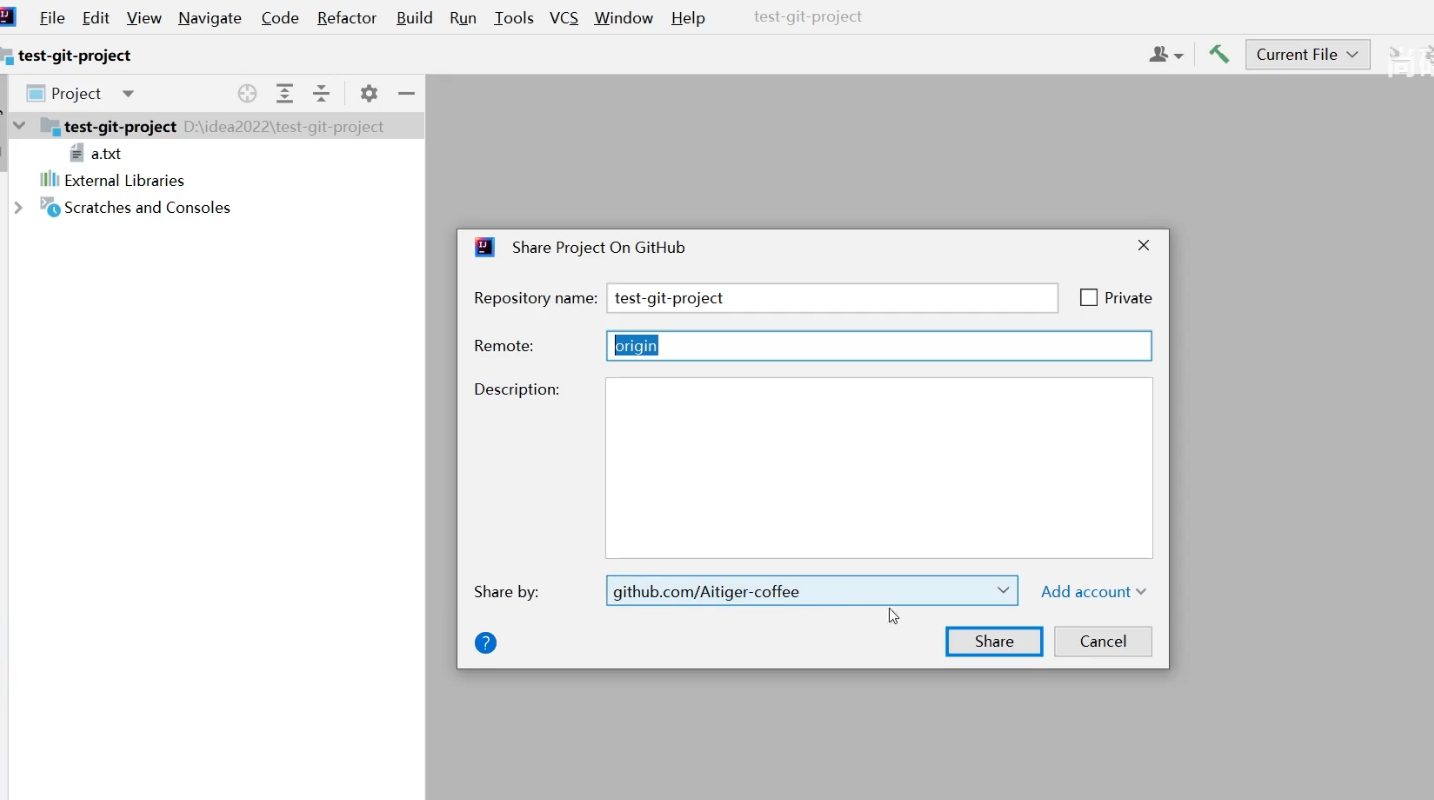This screenshot has width=1434, height=800.
Task: Click the D:\idea2022\test-git-project path text
Action: [x=284, y=126]
